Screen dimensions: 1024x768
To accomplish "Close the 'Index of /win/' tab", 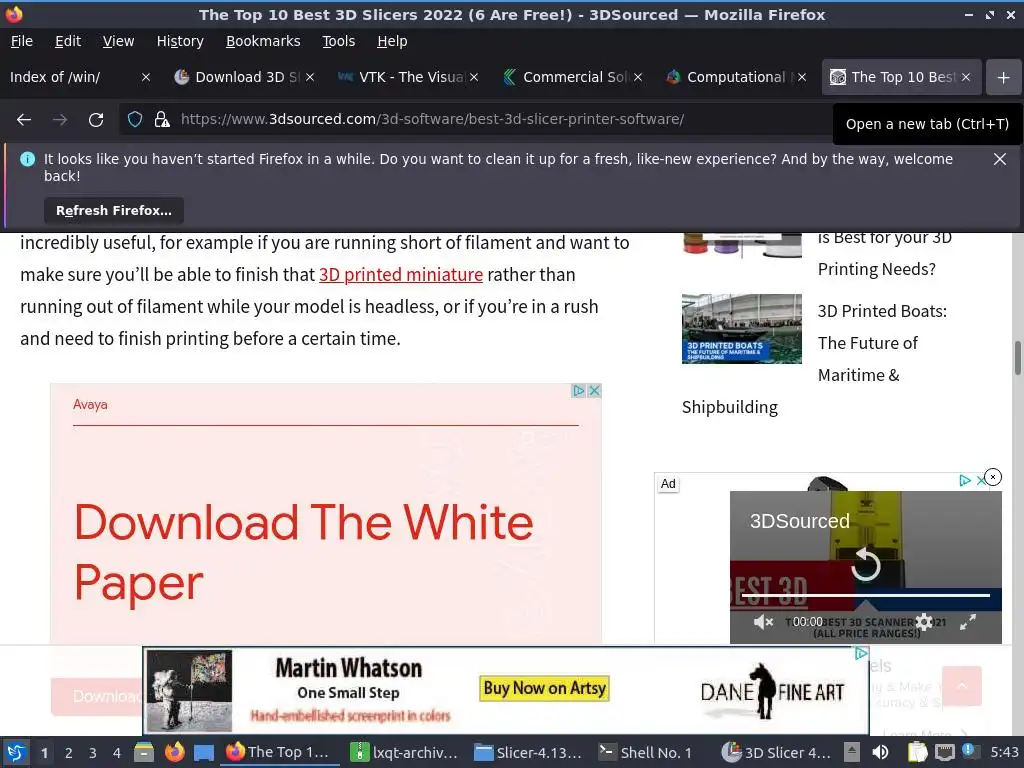I will (x=146, y=77).
